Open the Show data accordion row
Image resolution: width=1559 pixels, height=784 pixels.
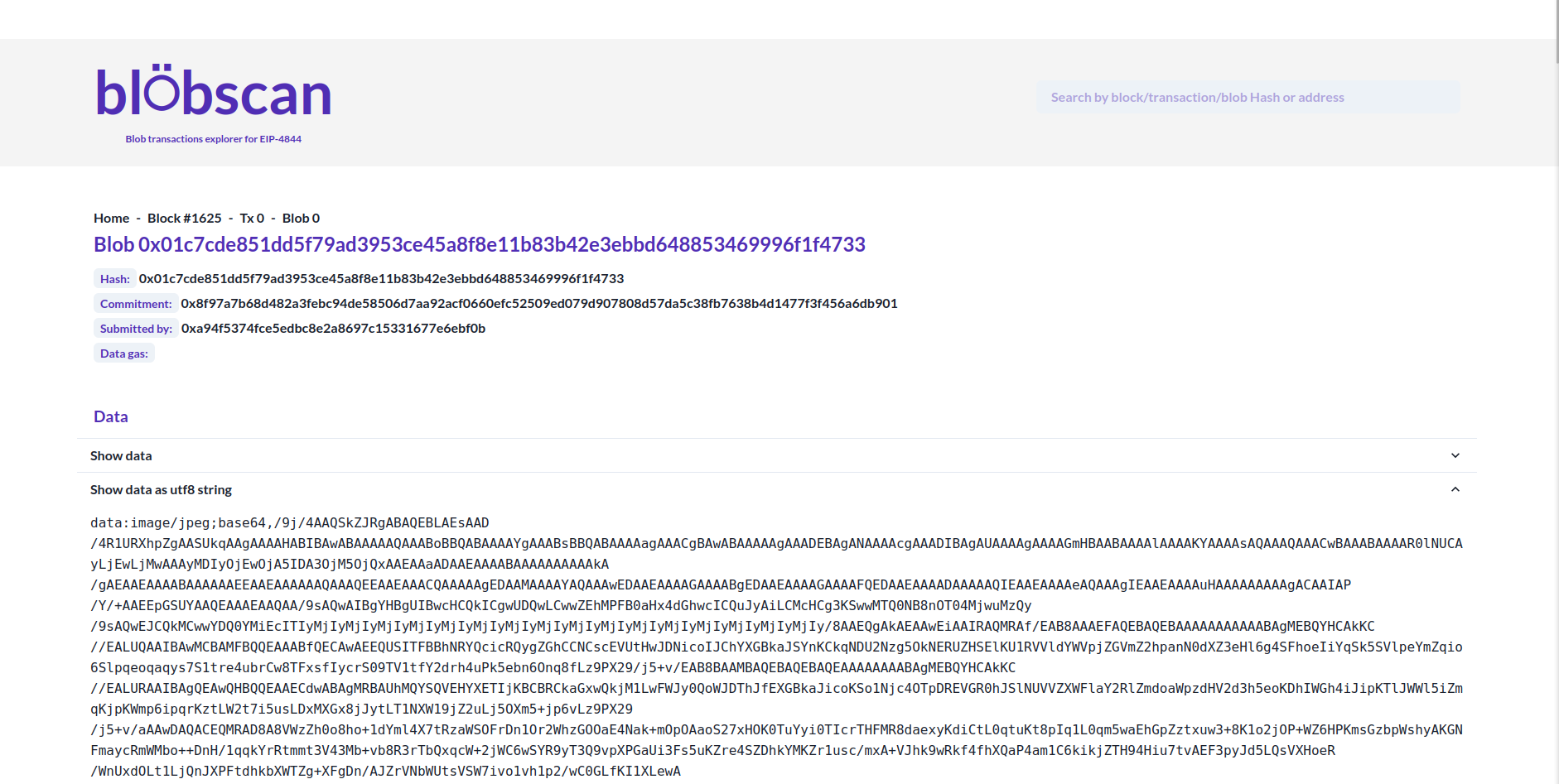pos(777,455)
